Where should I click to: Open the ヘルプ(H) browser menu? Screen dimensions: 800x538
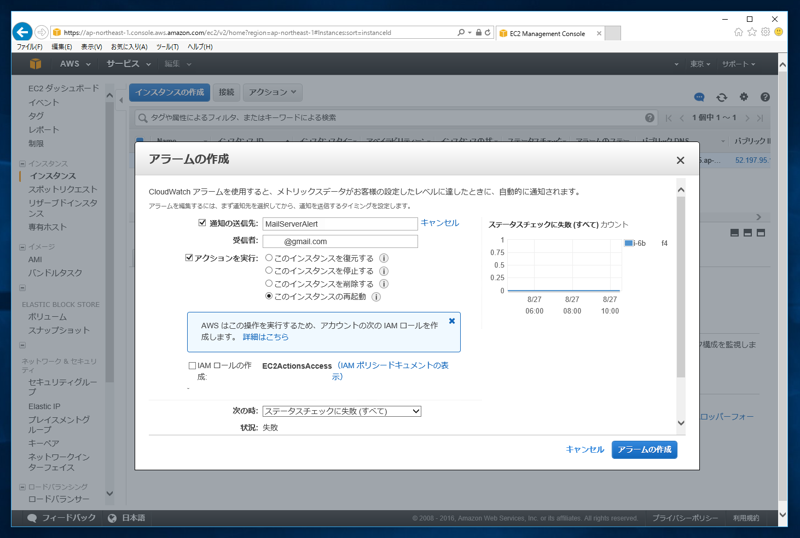click(x=200, y=46)
